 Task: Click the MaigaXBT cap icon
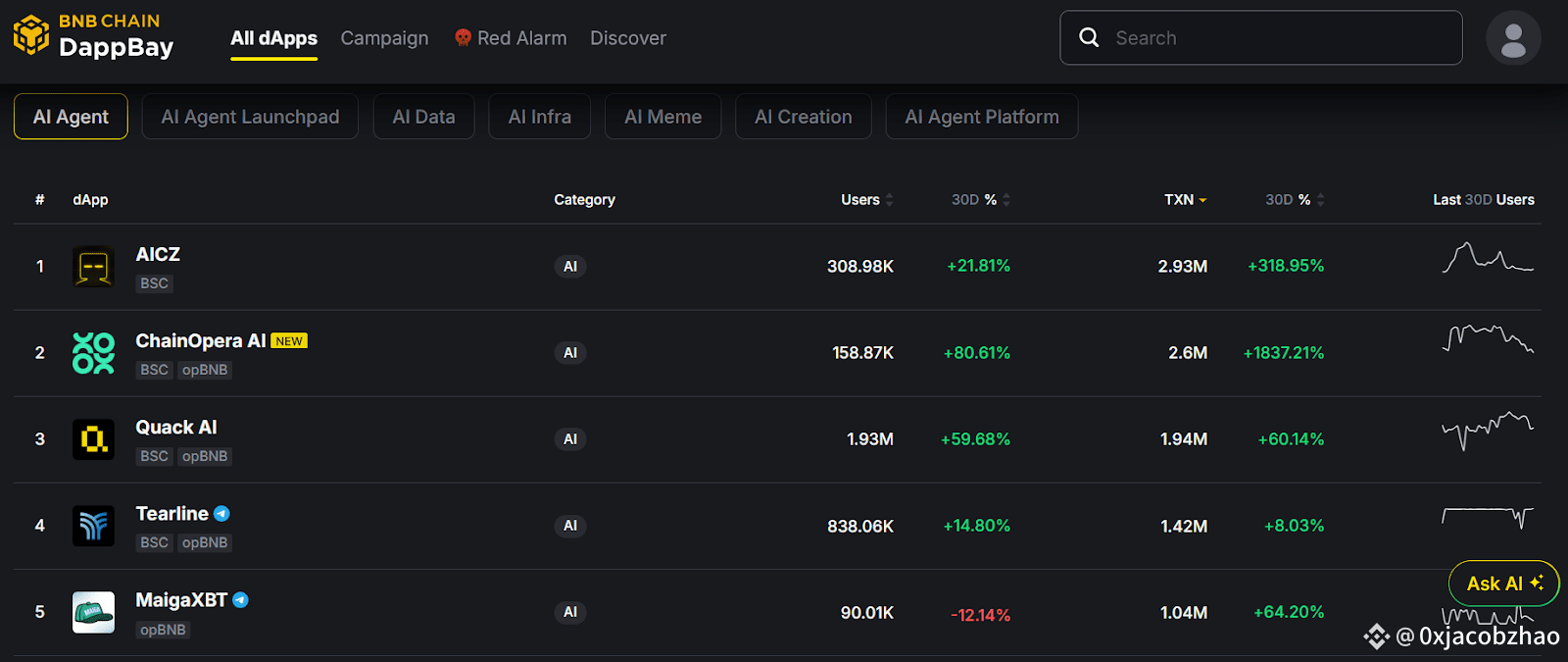point(93,612)
